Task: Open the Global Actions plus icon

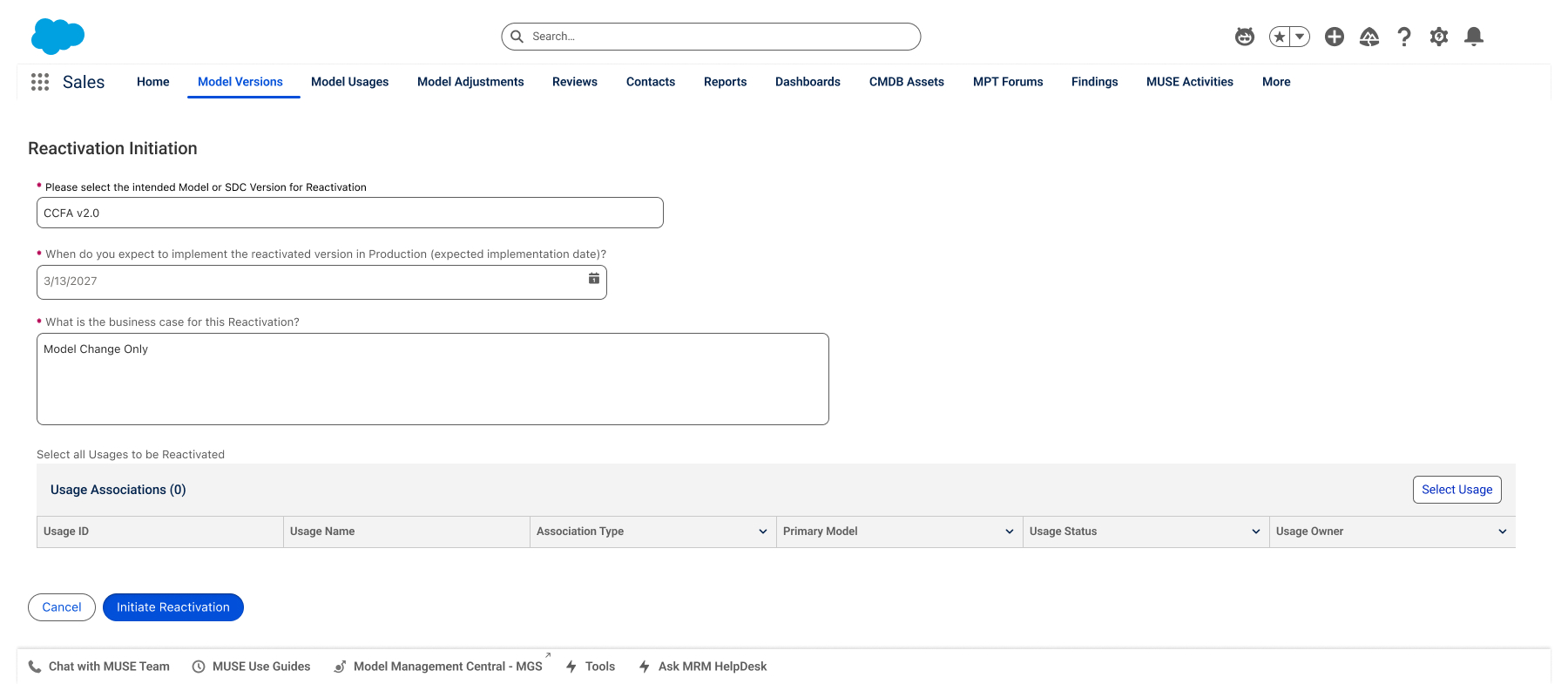Action: coord(1335,37)
